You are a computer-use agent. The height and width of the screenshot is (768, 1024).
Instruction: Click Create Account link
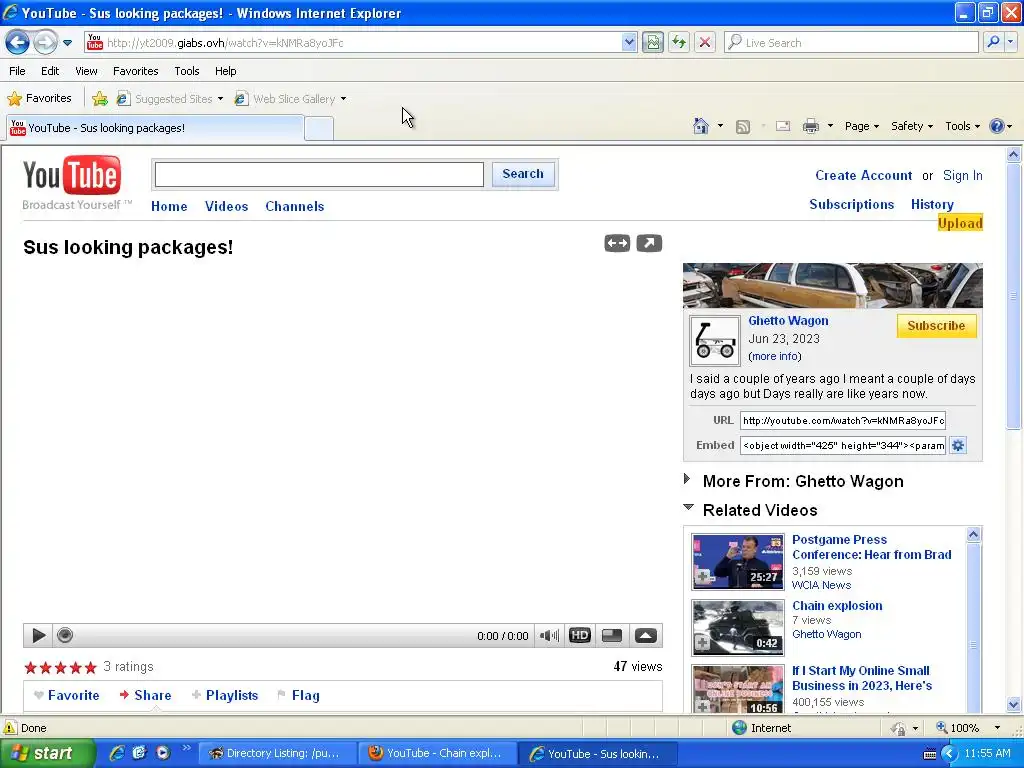863,175
